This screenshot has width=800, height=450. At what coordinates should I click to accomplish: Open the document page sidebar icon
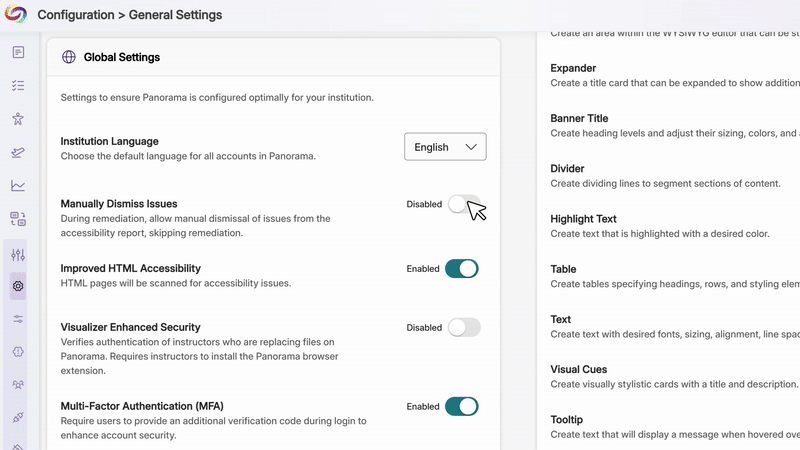point(18,52)
